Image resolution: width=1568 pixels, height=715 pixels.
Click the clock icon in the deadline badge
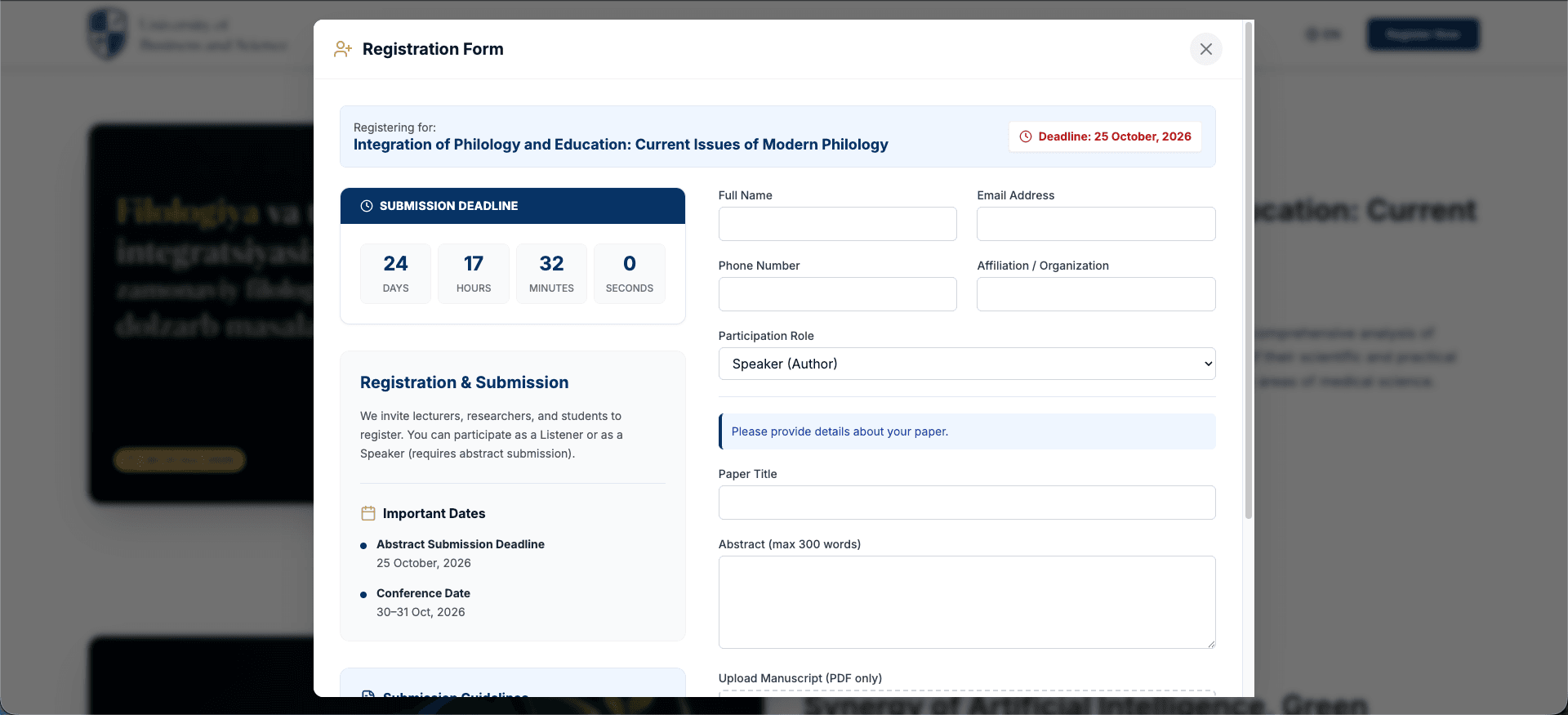1026,136
